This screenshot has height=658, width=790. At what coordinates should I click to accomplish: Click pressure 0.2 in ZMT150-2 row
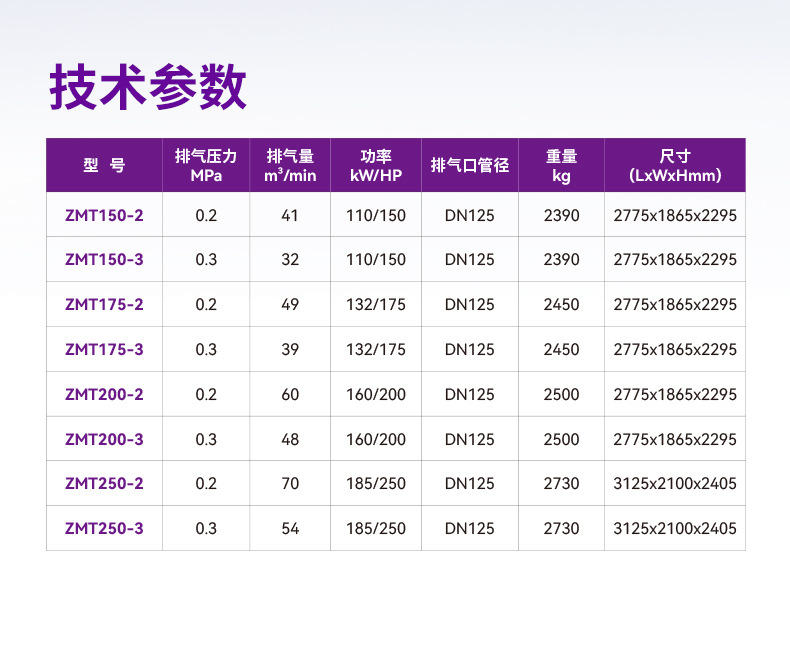(206, 215)
